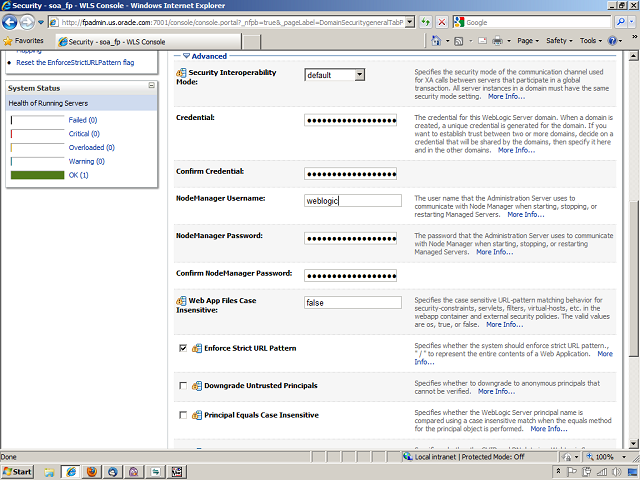Viewport: 640px width, 480px height.
Task: Select the Security - soa_fp browser tab
Action: tap(110, 41)
